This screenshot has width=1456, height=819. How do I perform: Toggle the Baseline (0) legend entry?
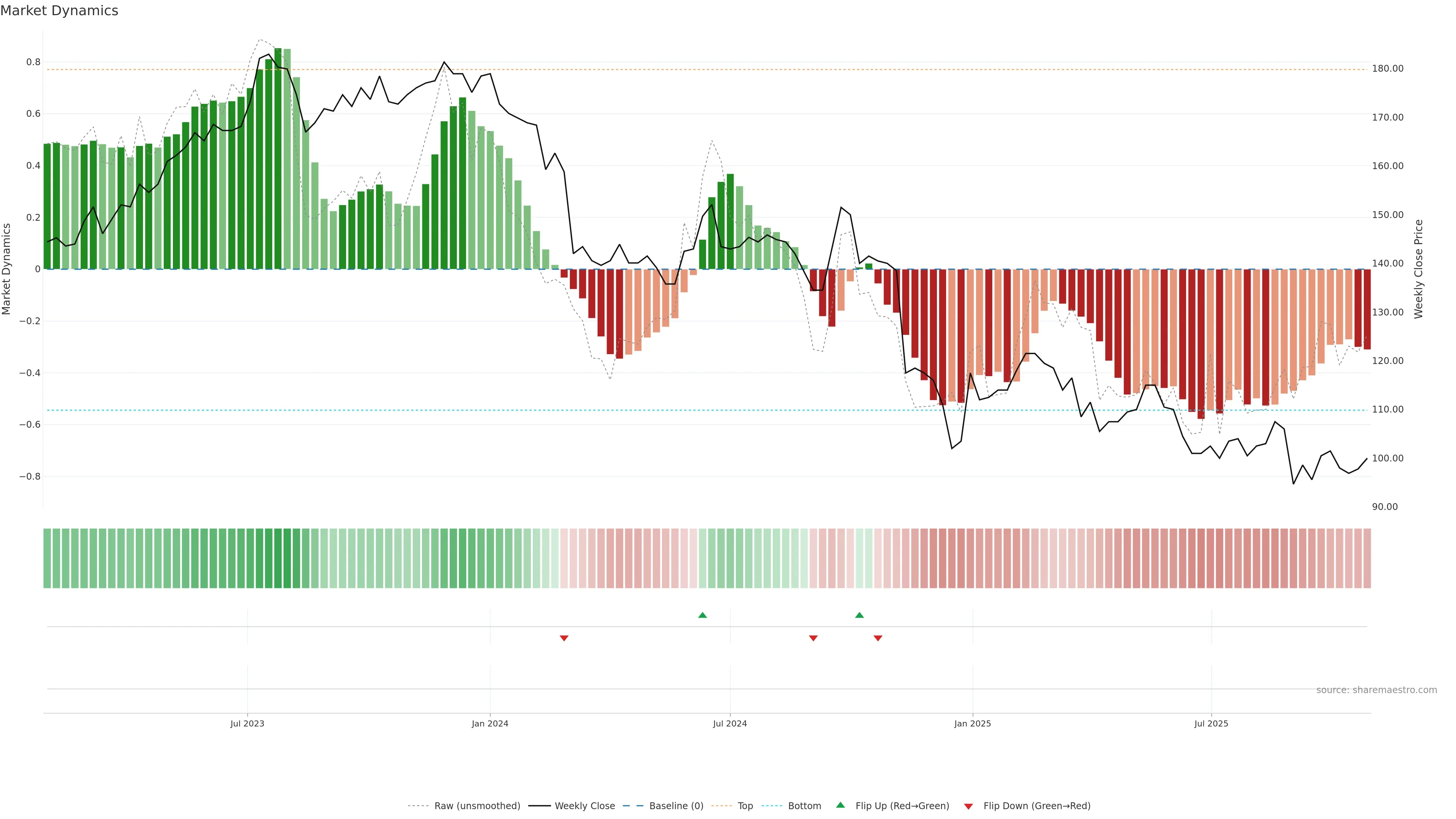coord(676,806)
